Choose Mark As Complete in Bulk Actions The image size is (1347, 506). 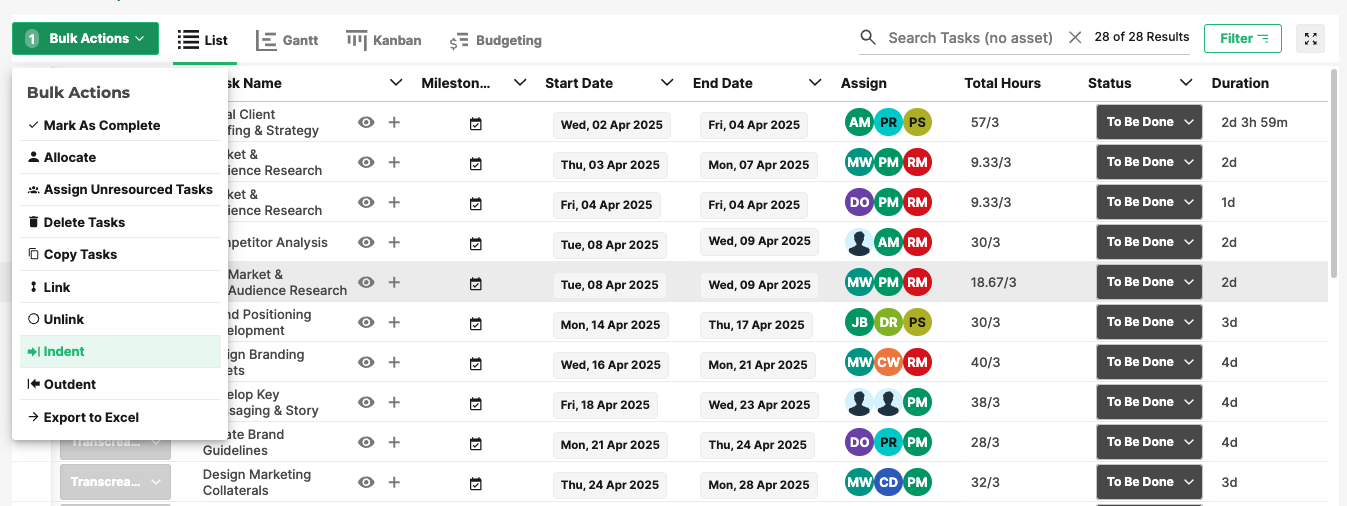pos(120,125)
